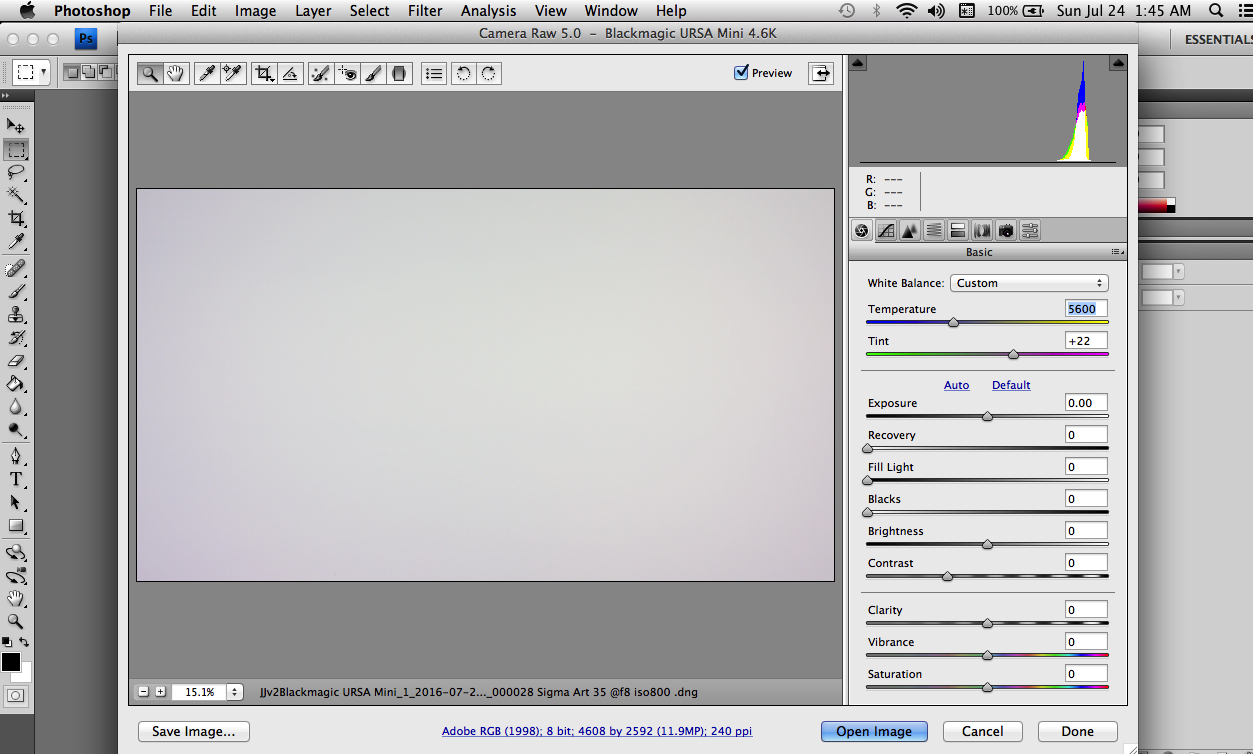This screenshot has height=754, width=1253.
Task: Open the File menu
Action: pyautogui.click(x=160, y=11)
